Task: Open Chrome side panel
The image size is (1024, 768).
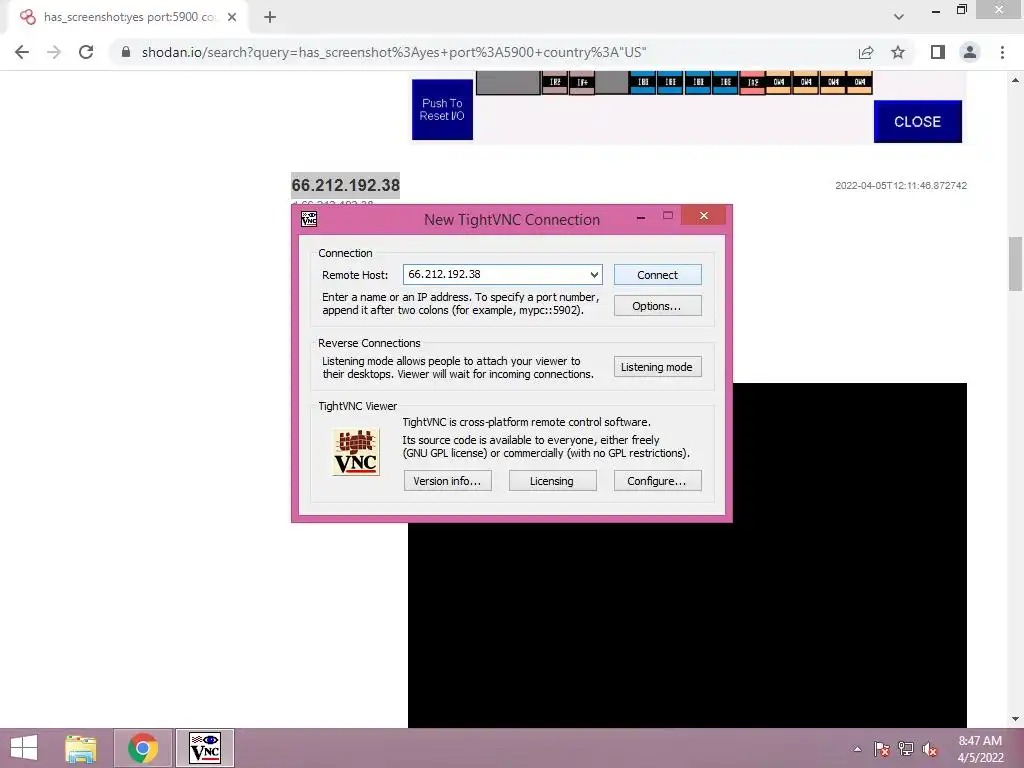Action: click(938, 52)
